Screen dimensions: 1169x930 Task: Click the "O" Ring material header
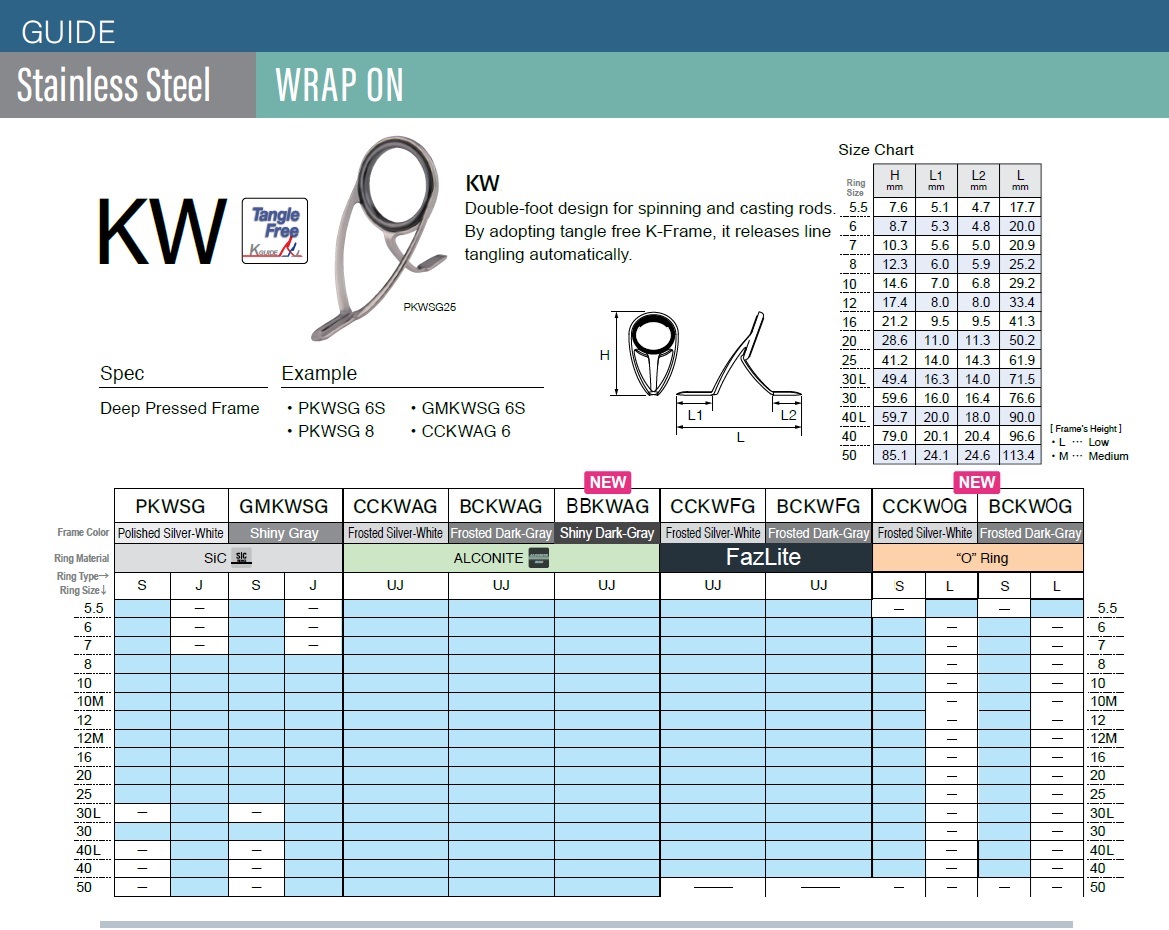point(977,558)
